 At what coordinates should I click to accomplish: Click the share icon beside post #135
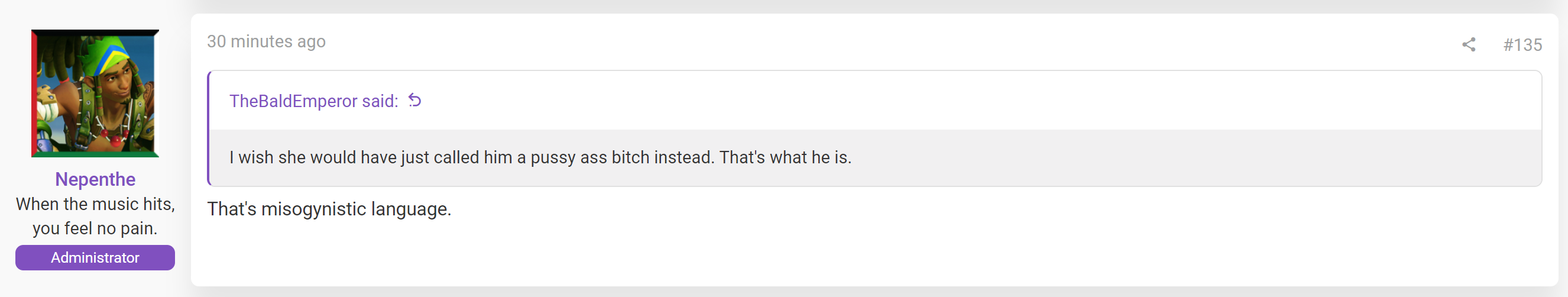pyautogui.click(x=1468, y=44)
